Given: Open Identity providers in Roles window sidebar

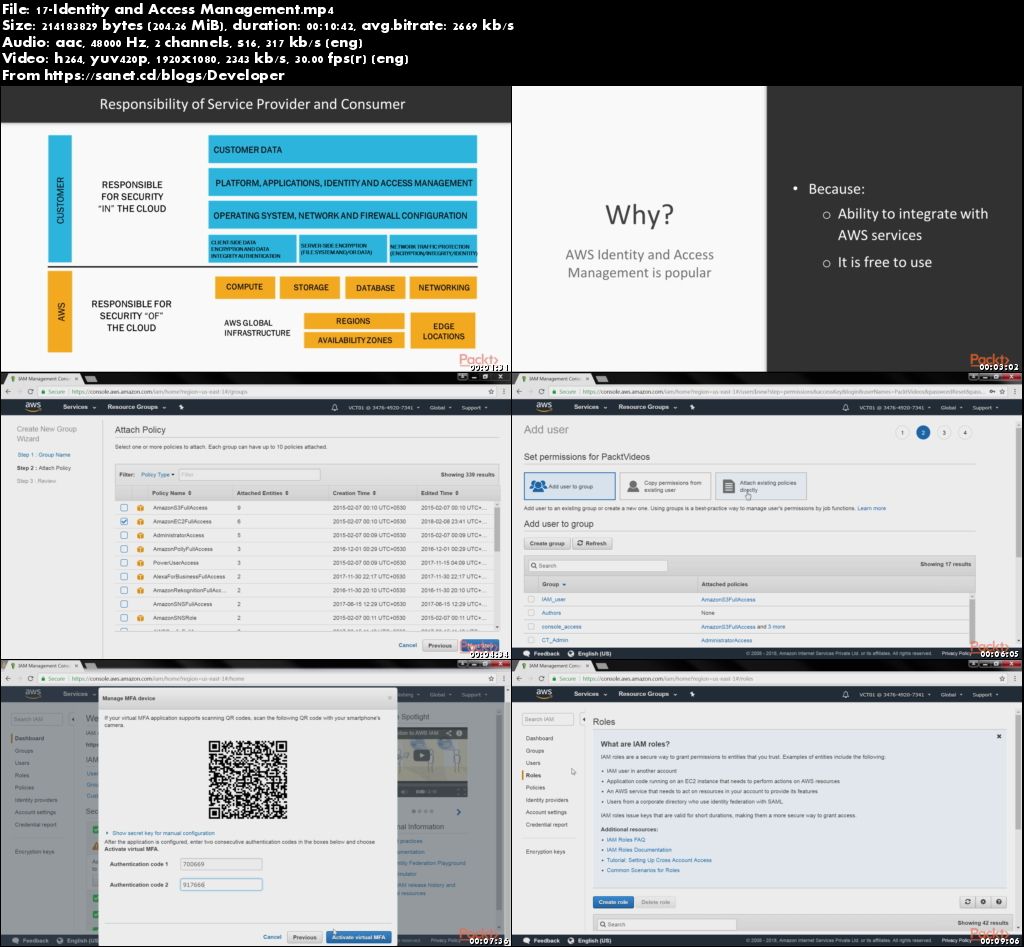Looking at the screenshot, I should [x=547, y=800].
